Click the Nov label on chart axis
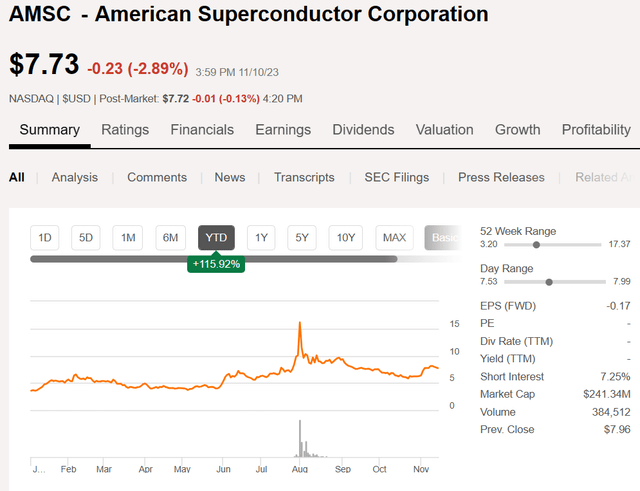640x491 pixels. click(421, 469)
